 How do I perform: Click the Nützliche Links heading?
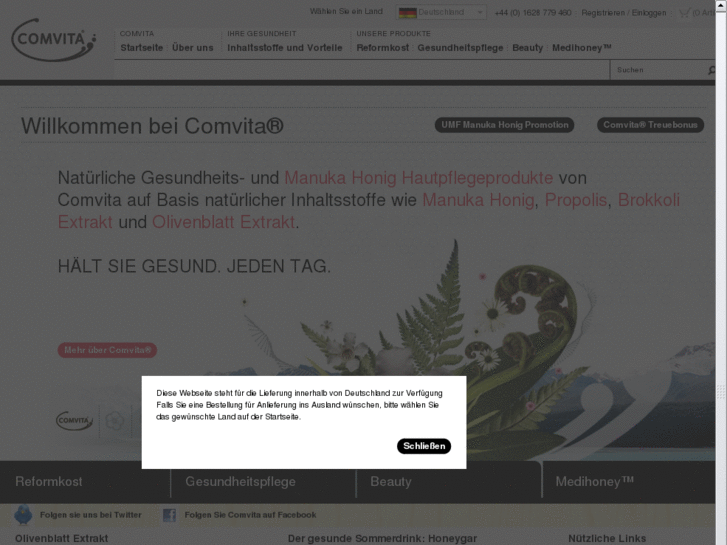(x=607, y=539)
